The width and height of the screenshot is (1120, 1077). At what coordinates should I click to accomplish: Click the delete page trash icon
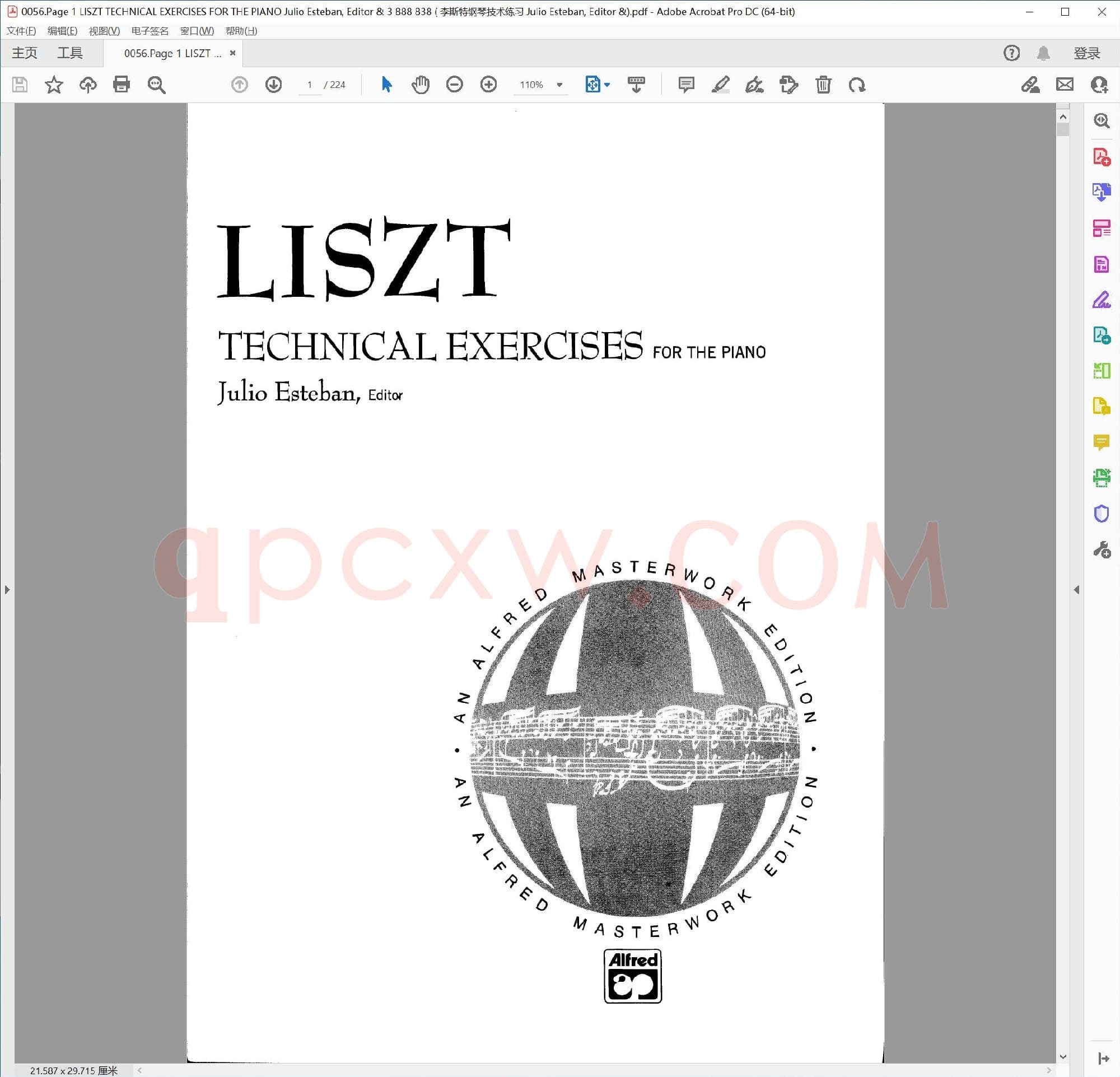click(x=823, y=85)
